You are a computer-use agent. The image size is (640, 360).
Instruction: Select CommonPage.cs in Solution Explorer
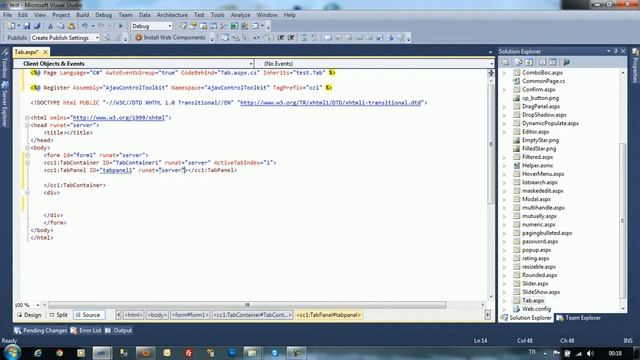[x=544, y=81]
